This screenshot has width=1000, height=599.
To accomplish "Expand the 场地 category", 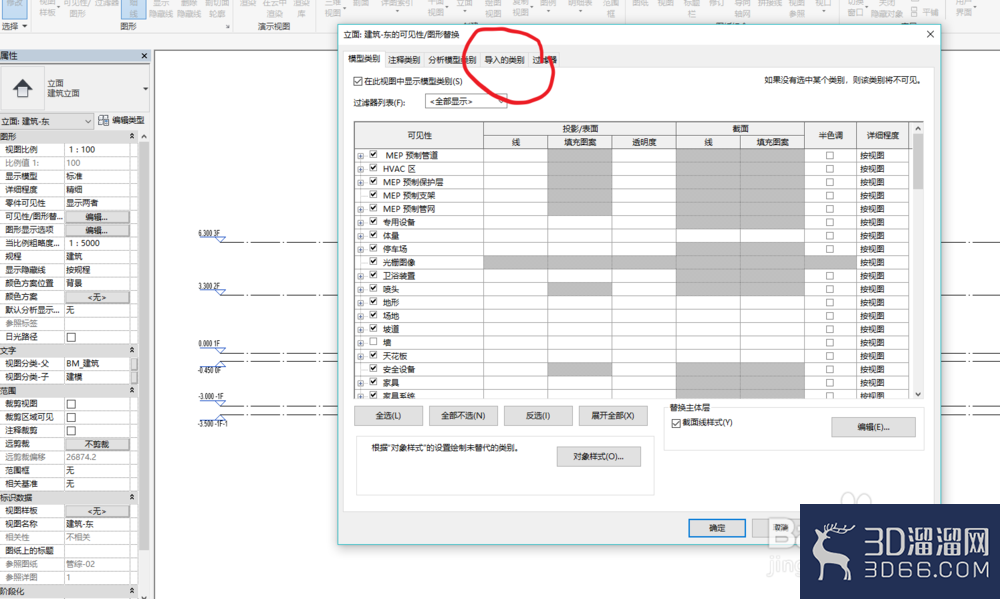I will pos(361,316).
